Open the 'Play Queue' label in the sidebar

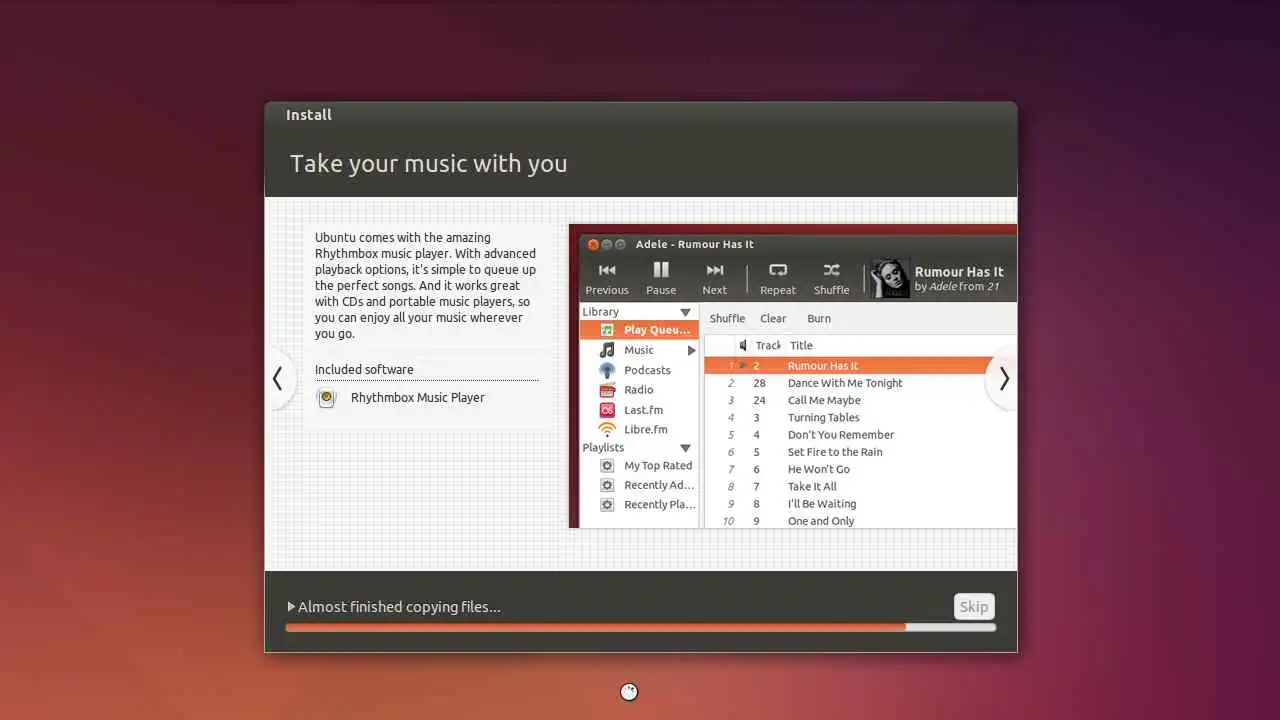pyautogui.click(x=657, y=330)
